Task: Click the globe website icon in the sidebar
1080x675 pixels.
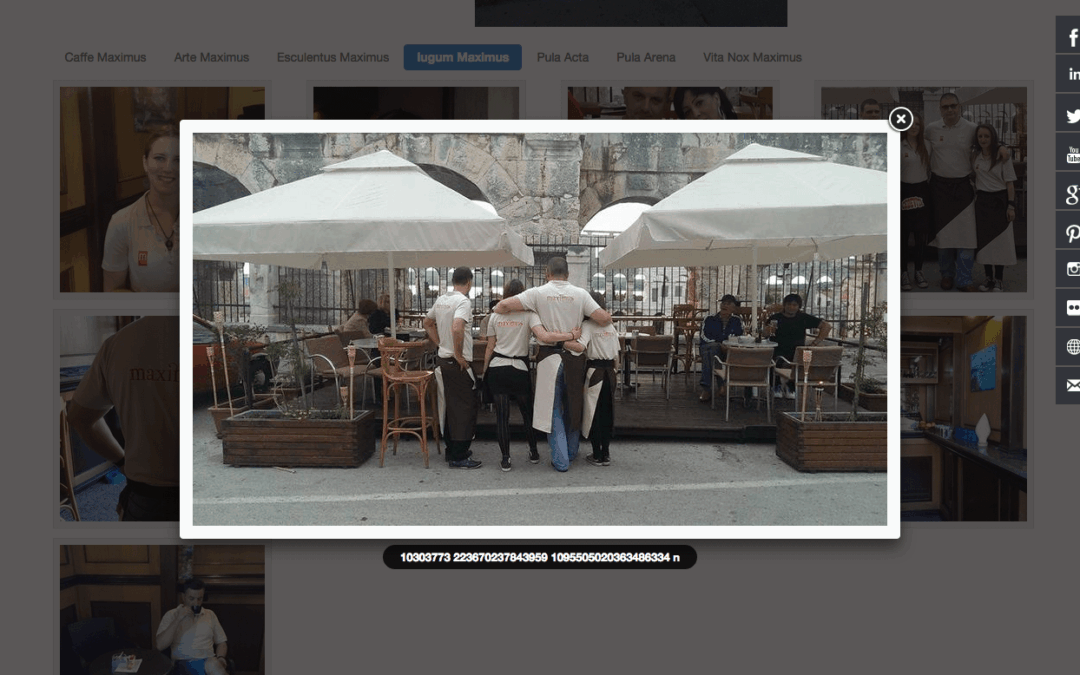Action: click(x=1068, y=347)
